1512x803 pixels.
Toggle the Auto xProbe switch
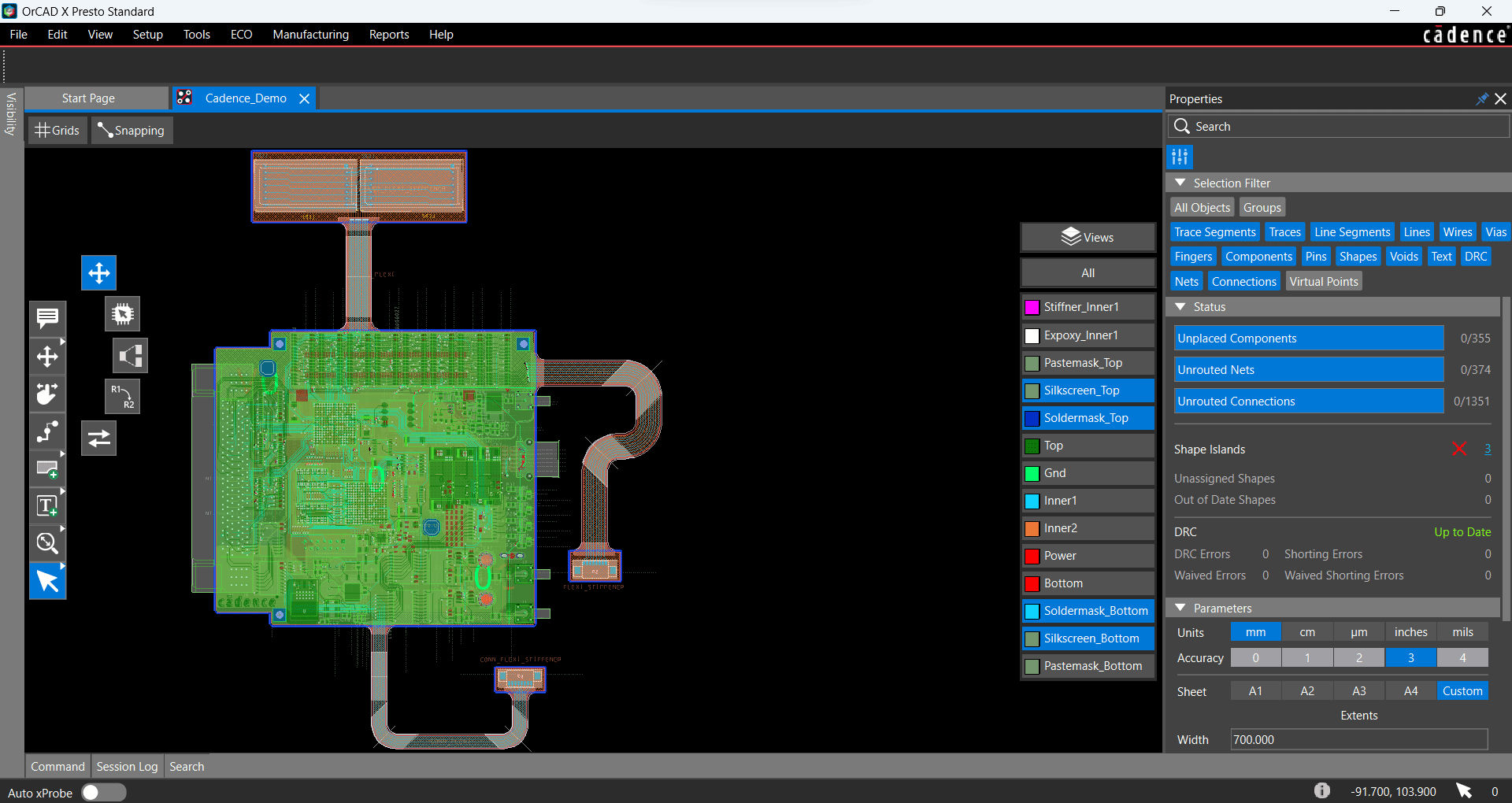click(x=103, y=793)
